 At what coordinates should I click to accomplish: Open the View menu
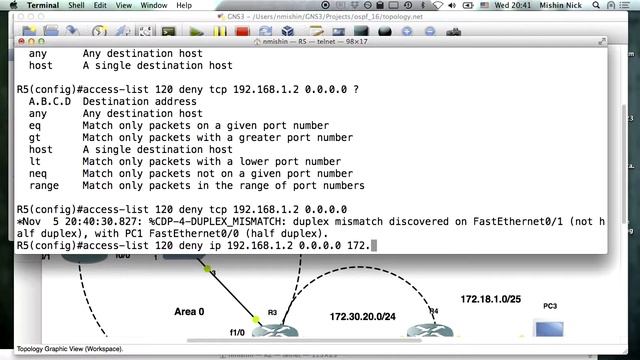[x=124, y=5]
